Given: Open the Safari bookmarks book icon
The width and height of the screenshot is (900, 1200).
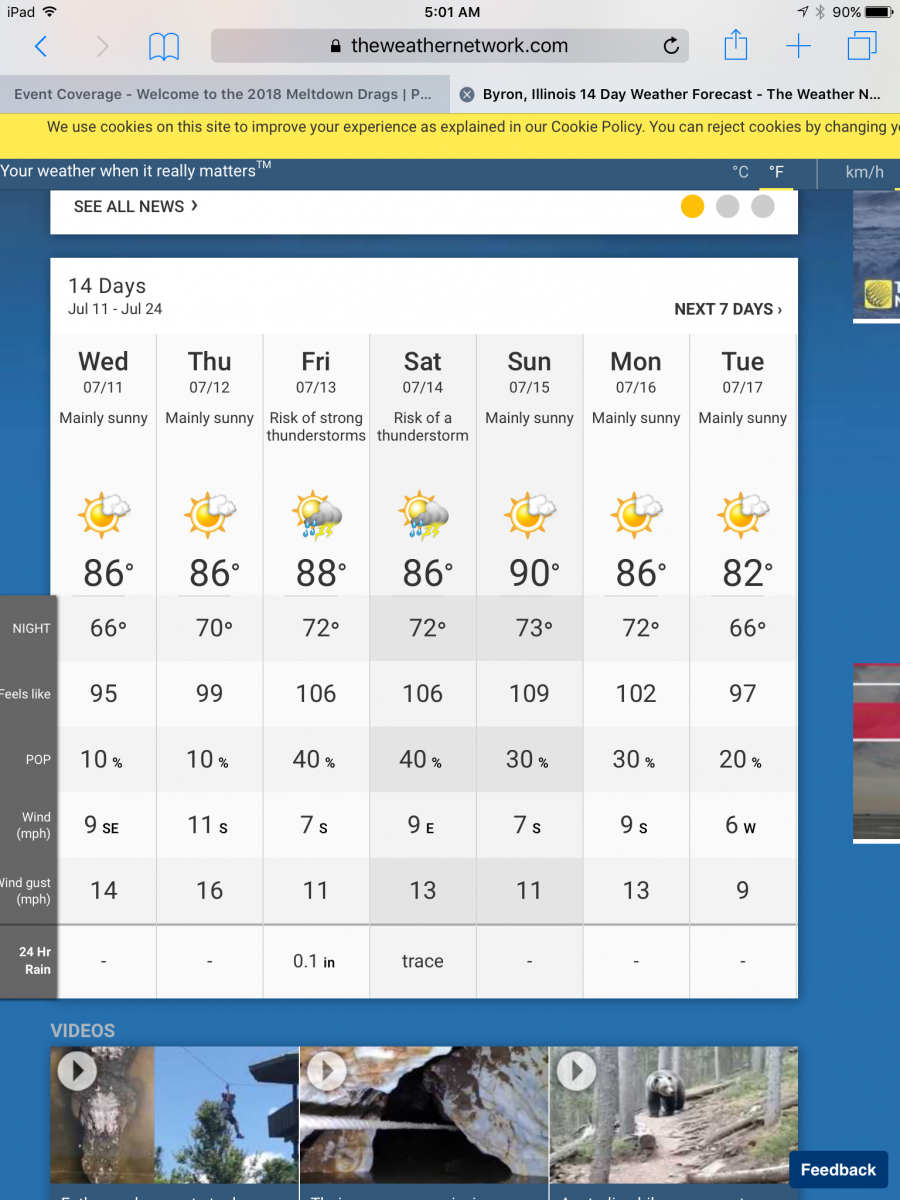Looking at the screenshot, I should 164,46.
